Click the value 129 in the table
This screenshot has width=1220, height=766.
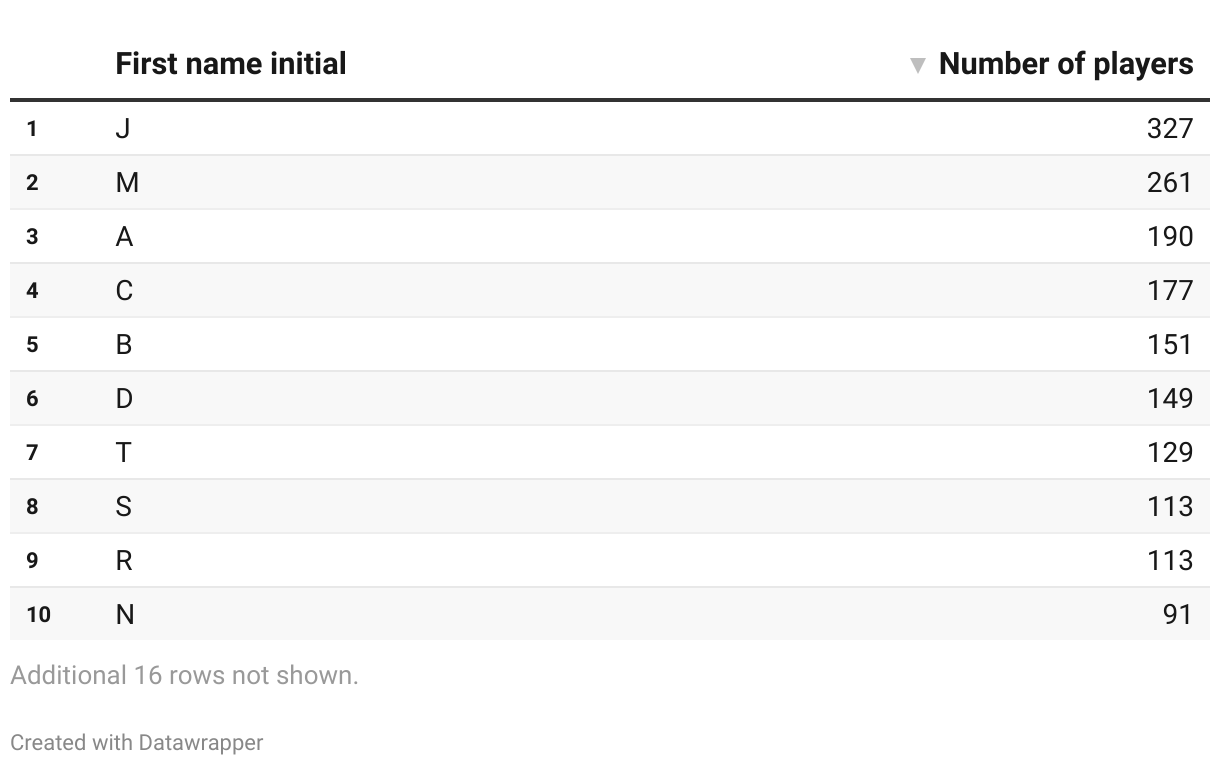click(x=1169, y=452)
